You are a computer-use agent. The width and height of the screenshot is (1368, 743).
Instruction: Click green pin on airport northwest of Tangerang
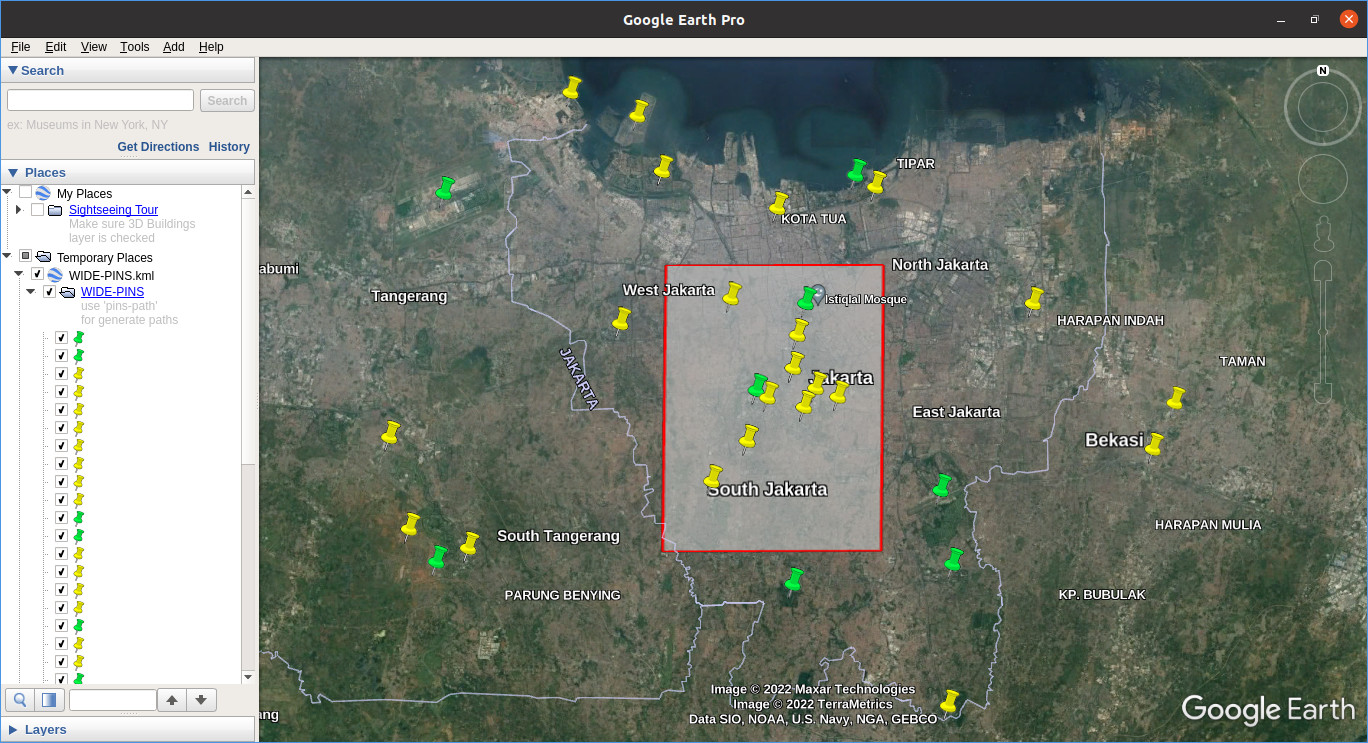445,188
